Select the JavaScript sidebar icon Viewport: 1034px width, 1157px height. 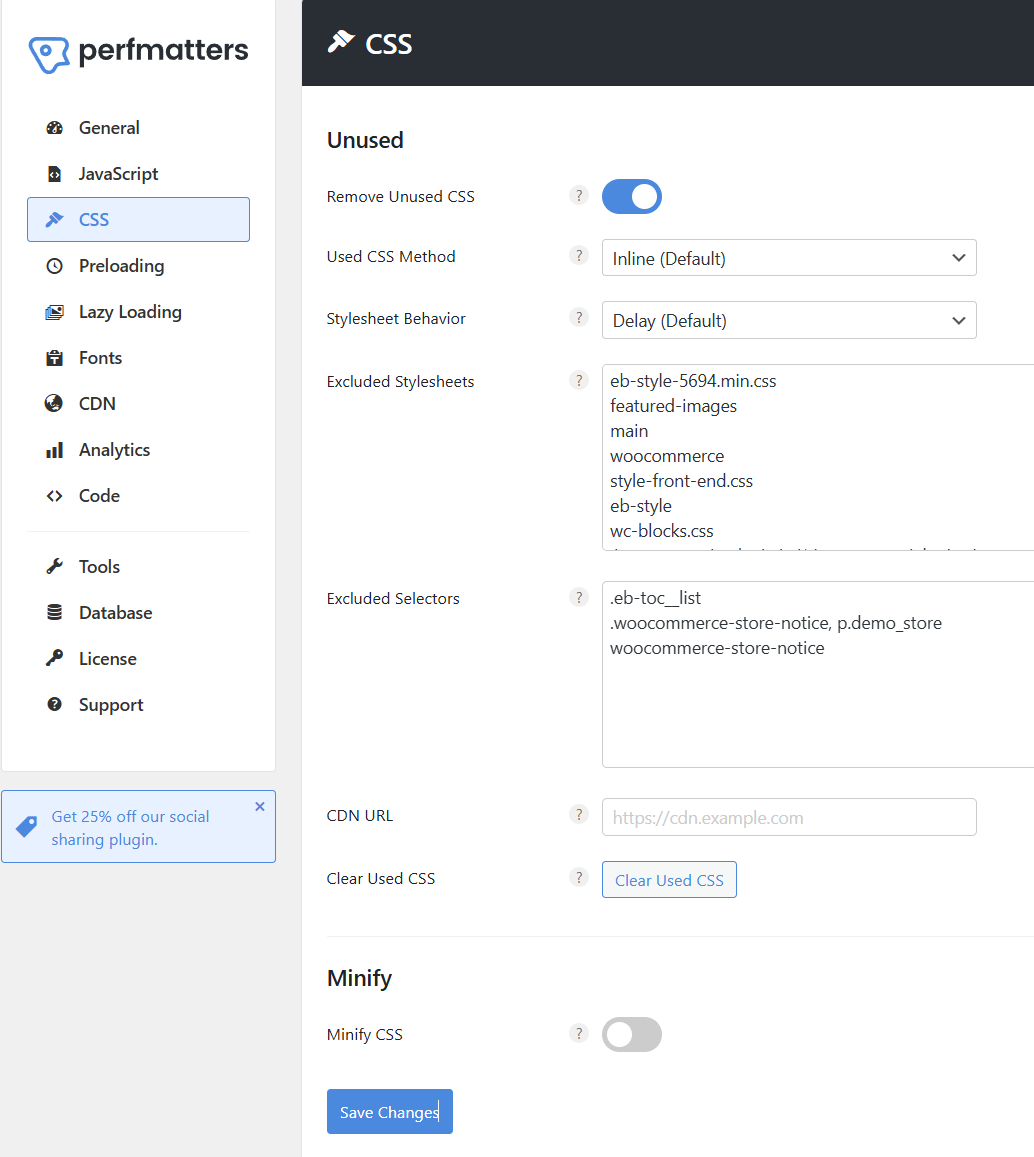55,173
